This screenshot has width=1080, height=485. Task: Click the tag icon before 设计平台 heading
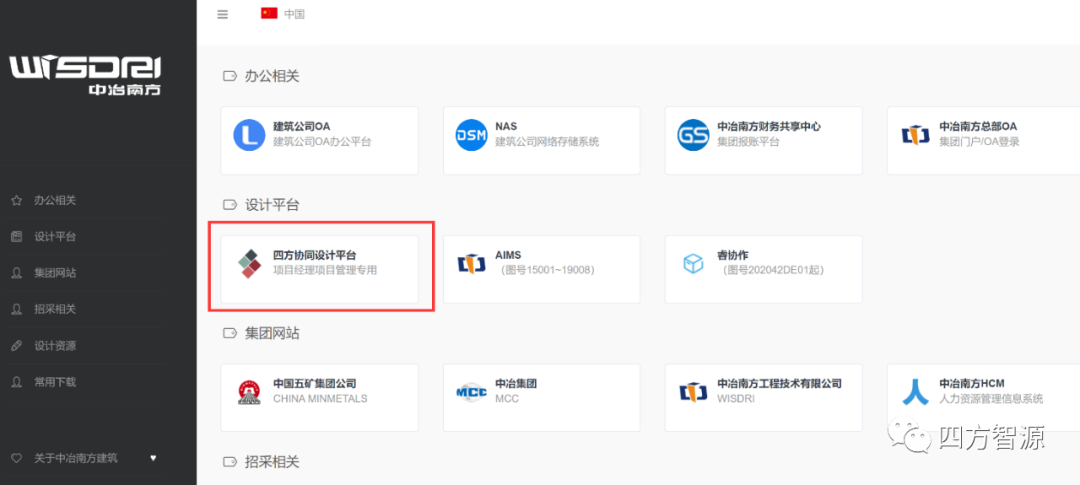(229, 205)
